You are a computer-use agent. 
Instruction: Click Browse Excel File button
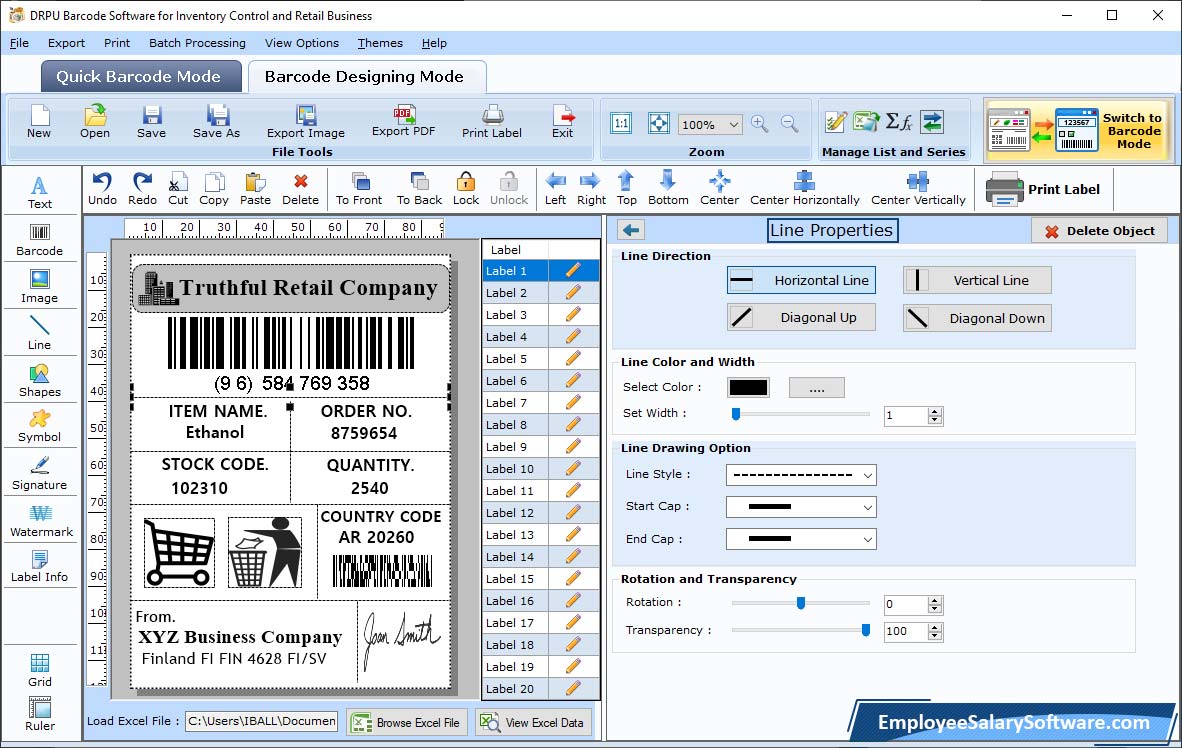pyautogui.click(x=408, y=722)
